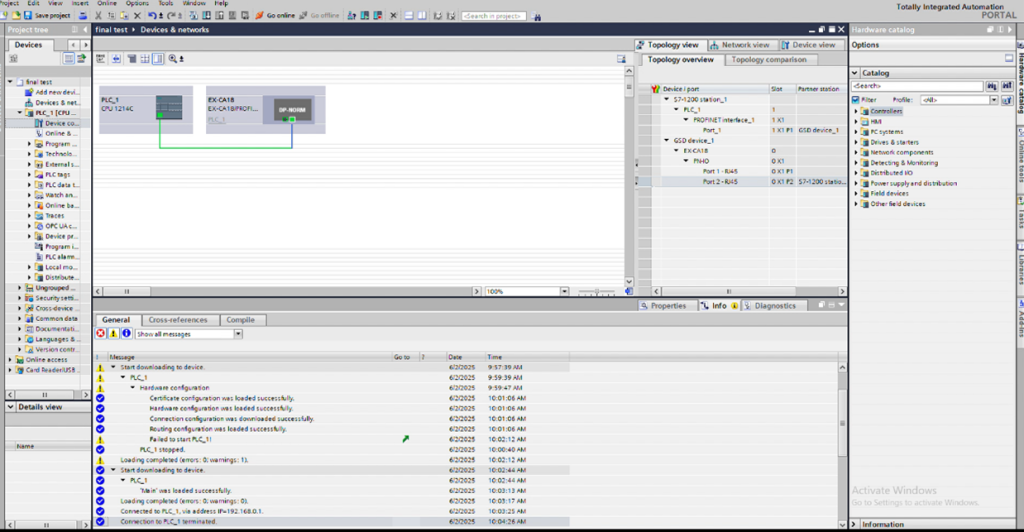
Task: Expand the Drives & starters catalog folder
Action: coord(856,142)
